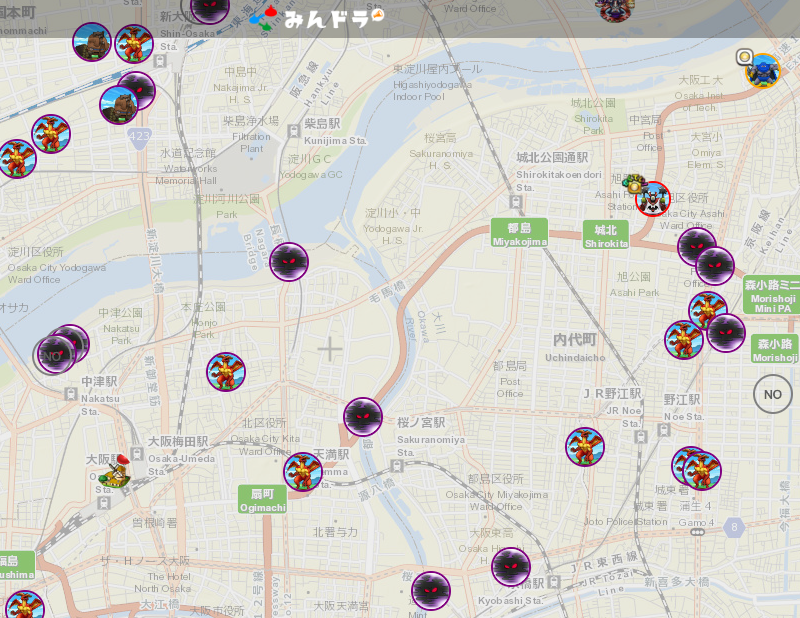Open the Osaka-Umeda Sta. train icon
Viewport: 800px width, 618px height.
point(137,453)
